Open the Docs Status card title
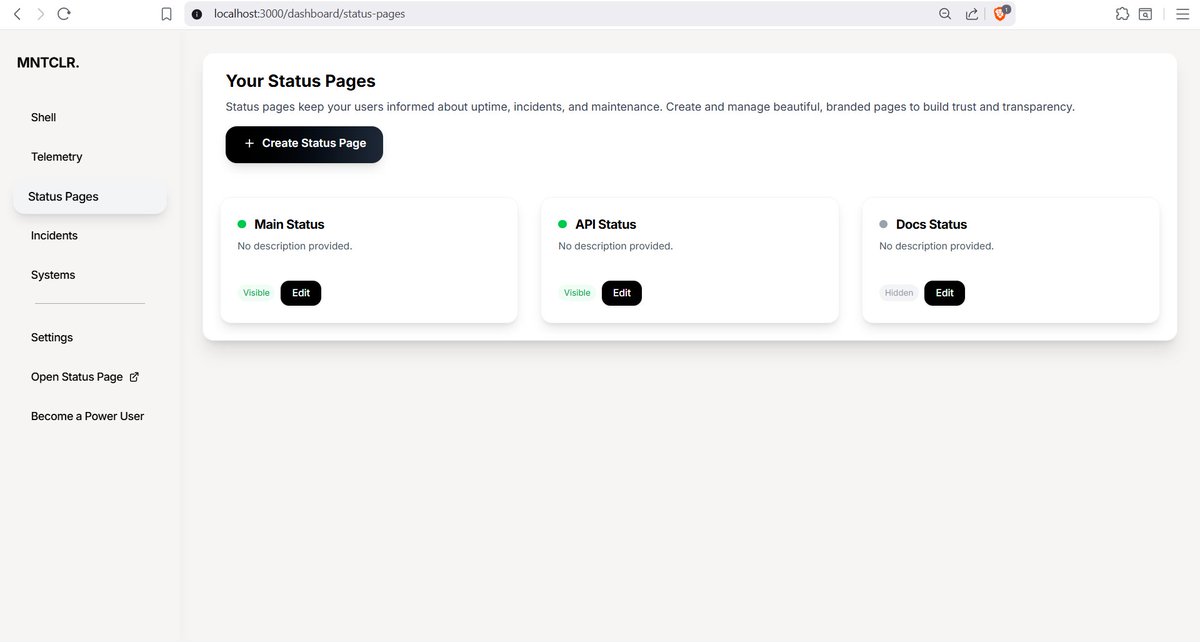This screenshot has height=642, width=1200. pos(932,225)
